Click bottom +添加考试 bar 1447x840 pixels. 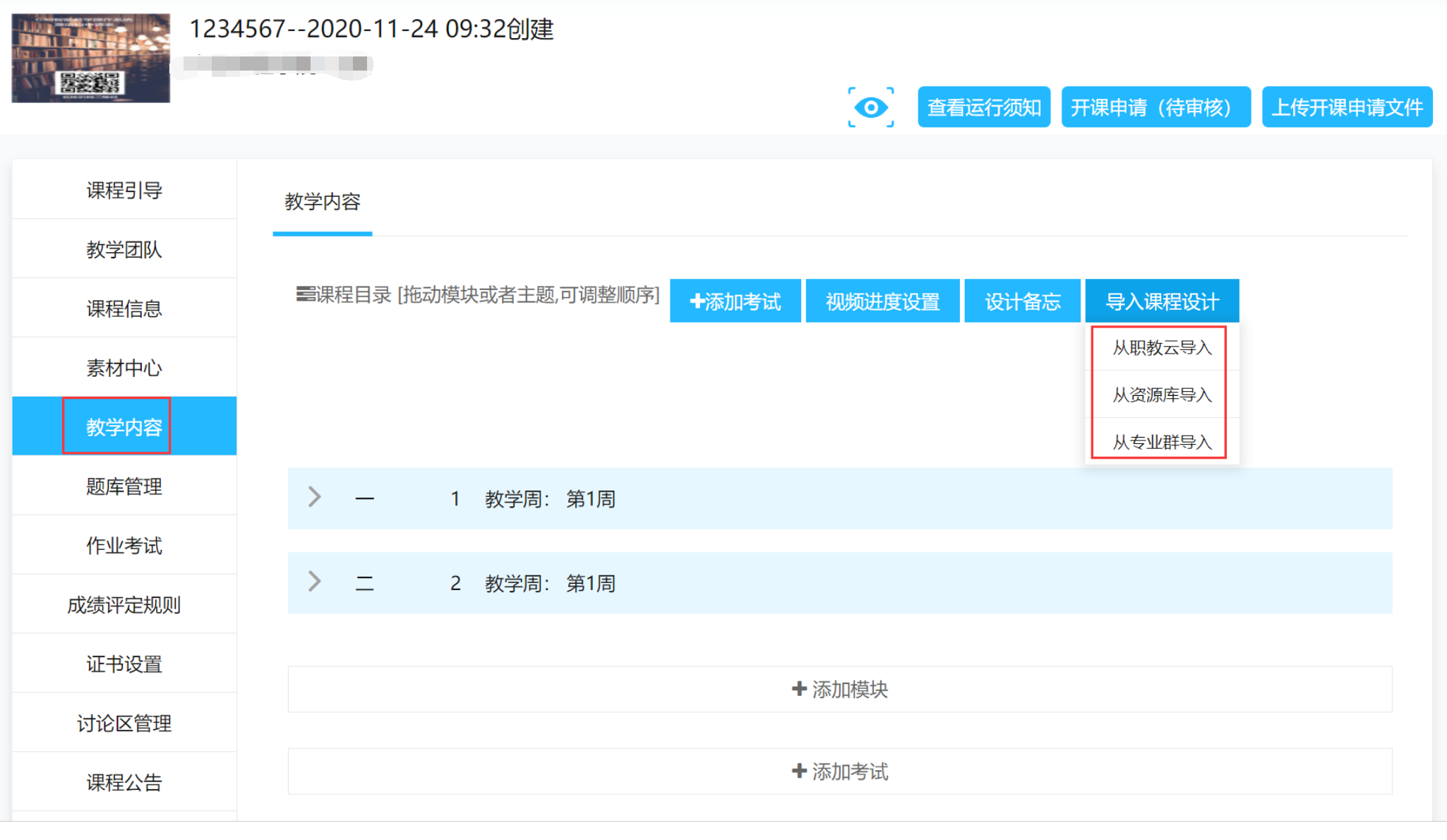[839, 772]
